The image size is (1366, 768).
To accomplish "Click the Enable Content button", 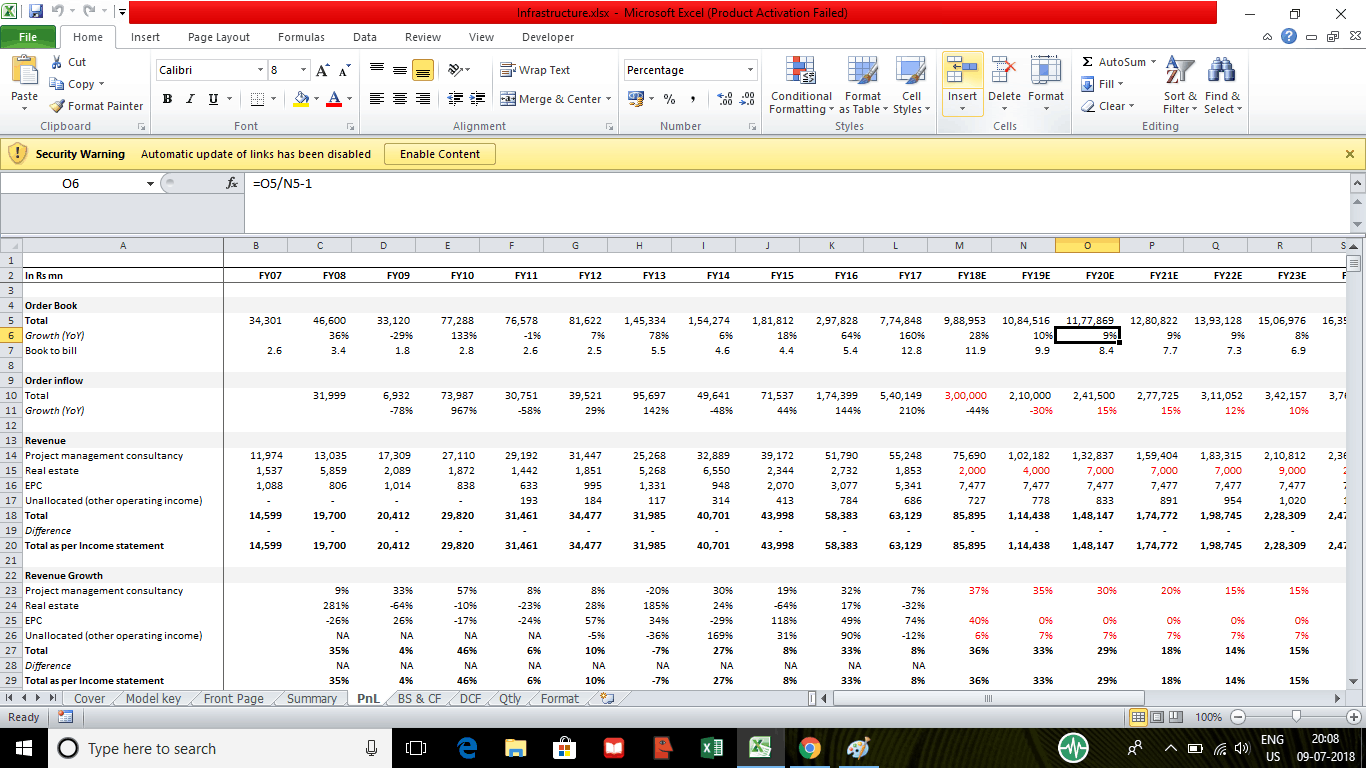I will point(440,154).
